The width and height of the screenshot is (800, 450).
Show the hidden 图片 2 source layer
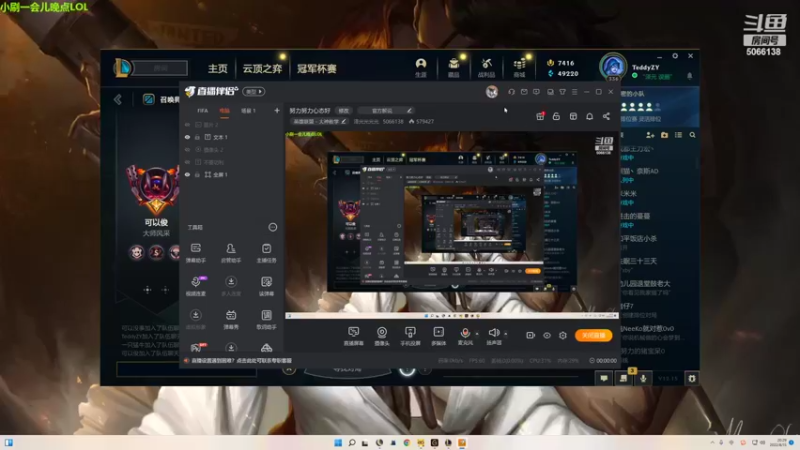[187, 124]
